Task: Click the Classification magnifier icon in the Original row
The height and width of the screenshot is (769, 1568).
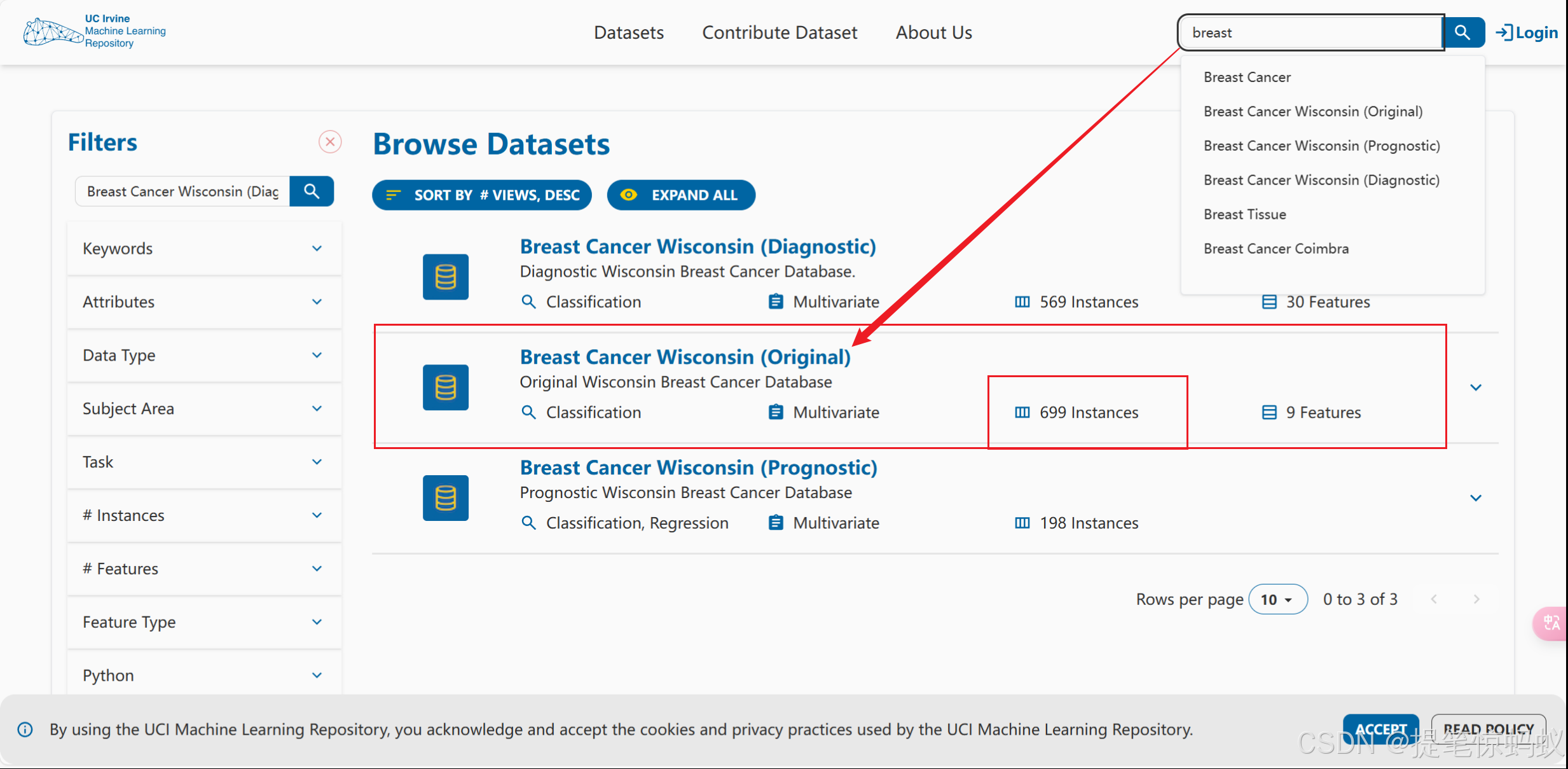Action: [x=528, y=412]
